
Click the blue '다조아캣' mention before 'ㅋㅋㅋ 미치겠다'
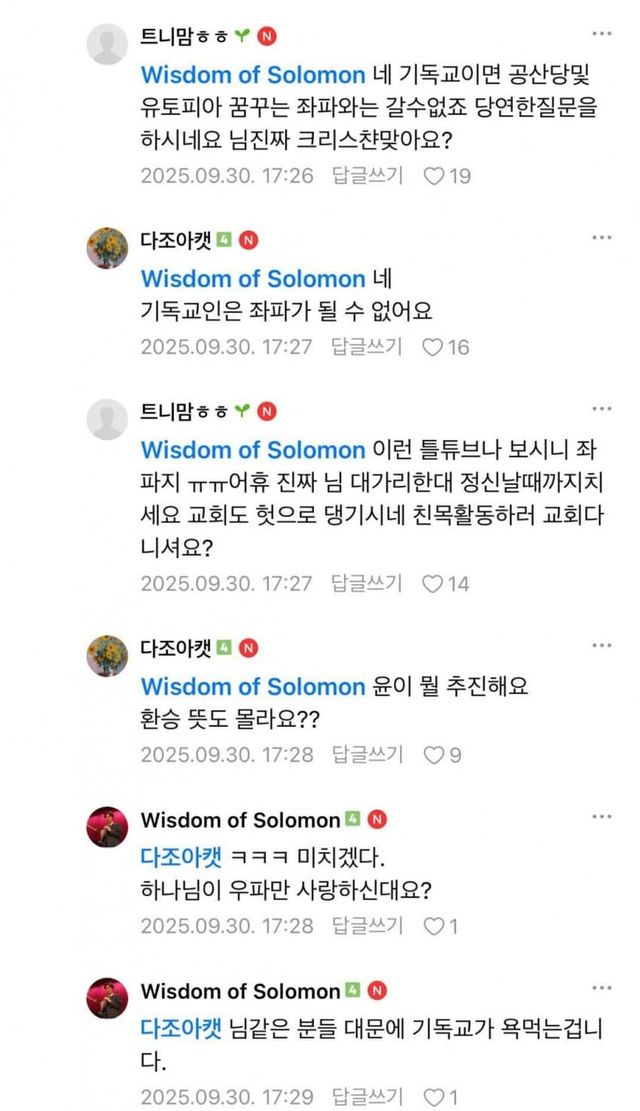click(x=182, y=858)
